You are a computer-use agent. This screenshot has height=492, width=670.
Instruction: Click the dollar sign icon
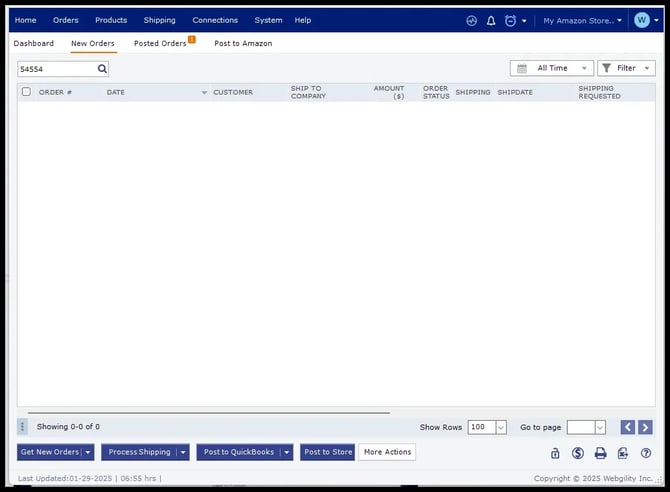point(578,453)
